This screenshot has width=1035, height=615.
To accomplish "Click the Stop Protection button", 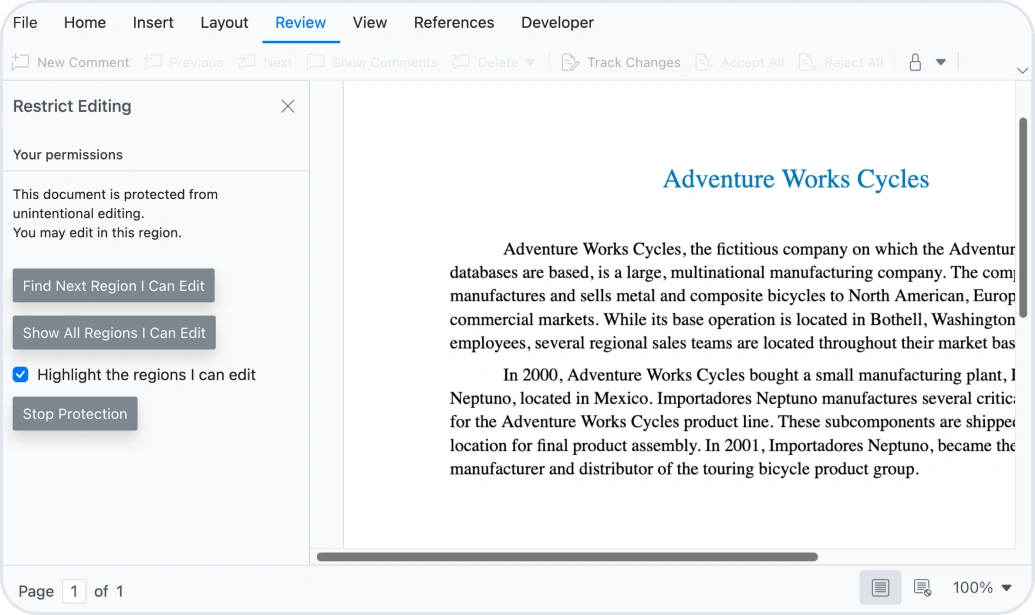I will (75, 414).
